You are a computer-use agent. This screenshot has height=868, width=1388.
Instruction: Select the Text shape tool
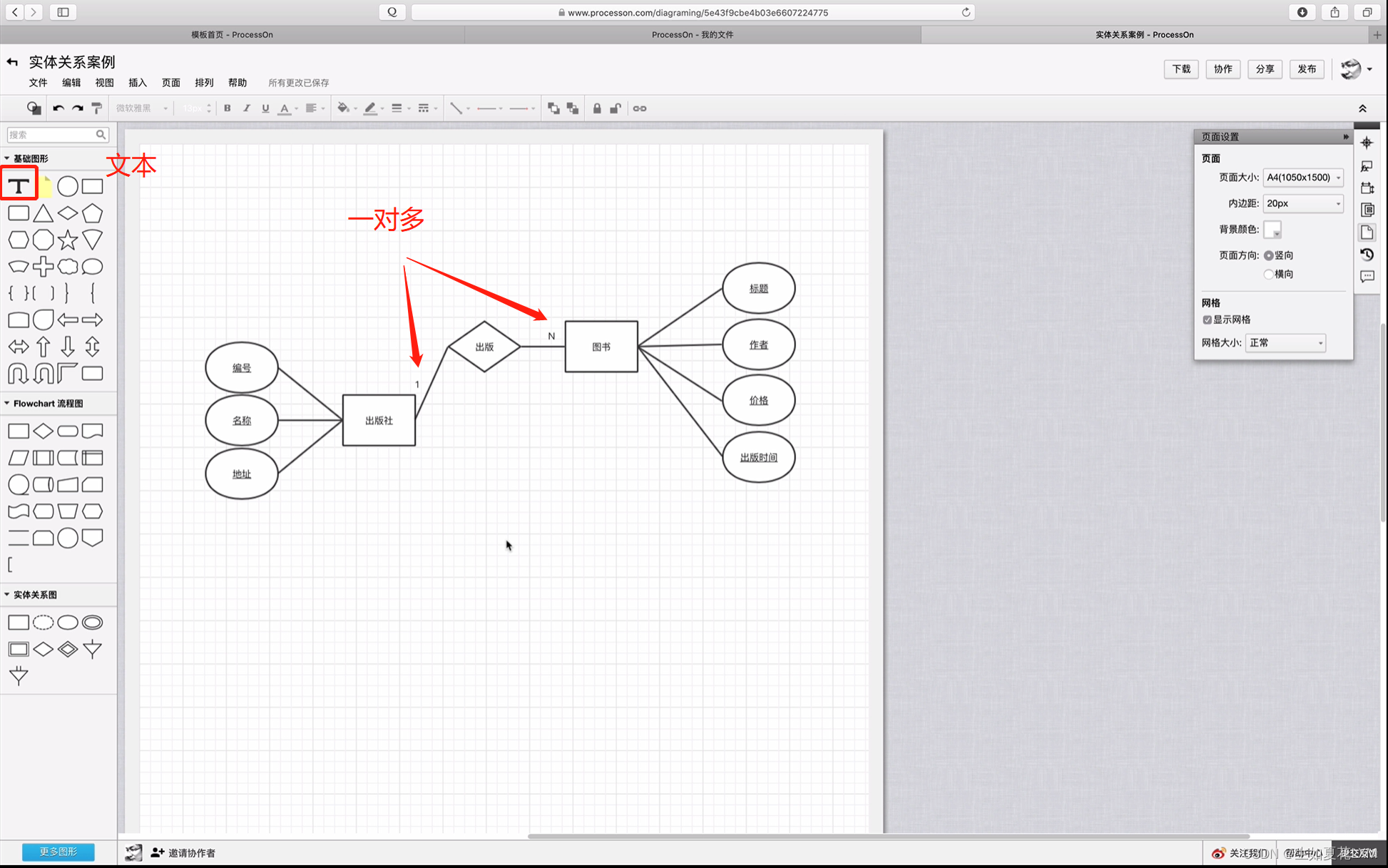(x=19, y=185)
